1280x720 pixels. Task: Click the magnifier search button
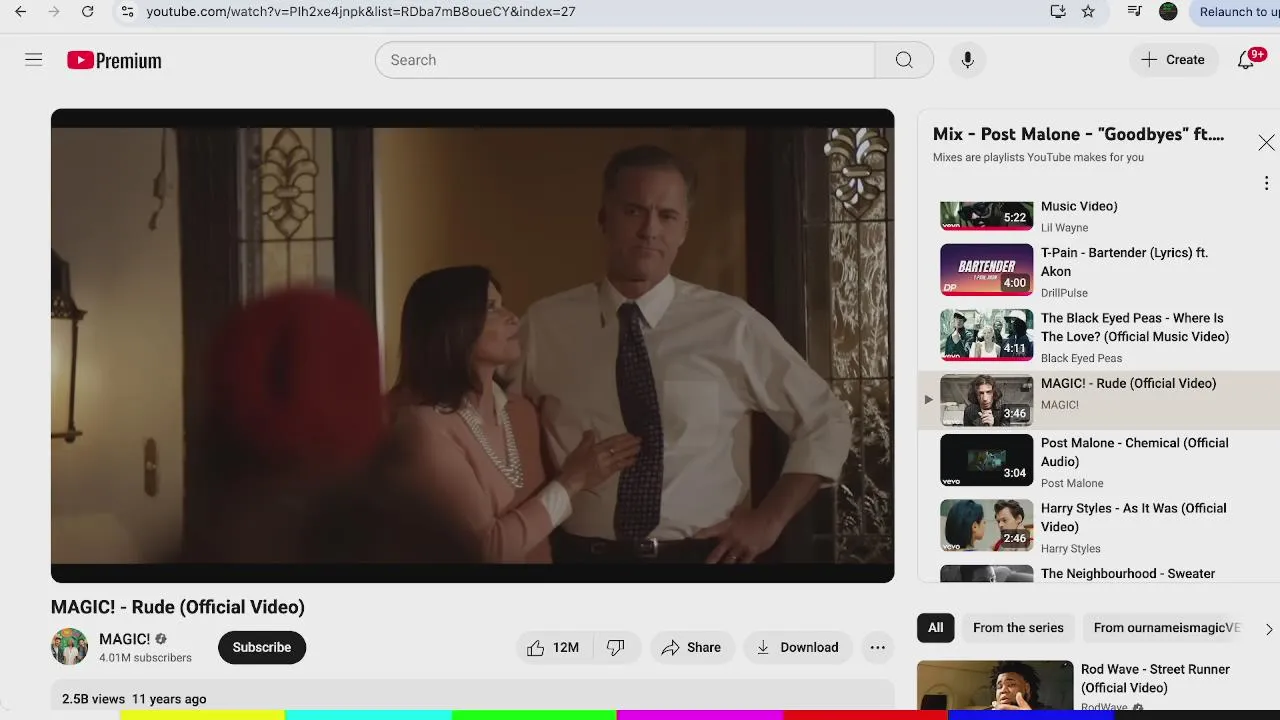[x=904, y=60]
